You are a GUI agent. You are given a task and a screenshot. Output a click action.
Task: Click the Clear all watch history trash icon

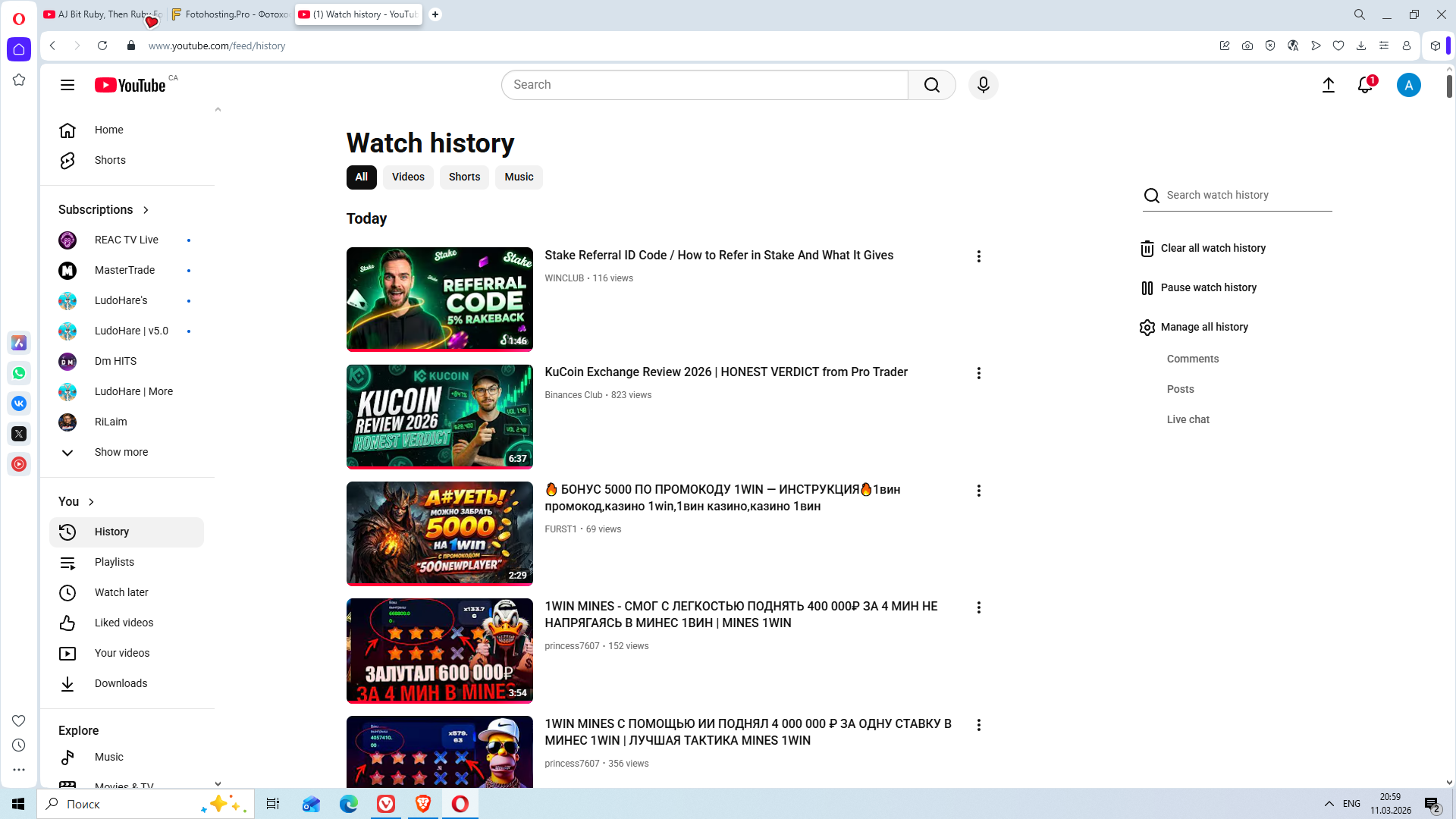point(1147,249)
